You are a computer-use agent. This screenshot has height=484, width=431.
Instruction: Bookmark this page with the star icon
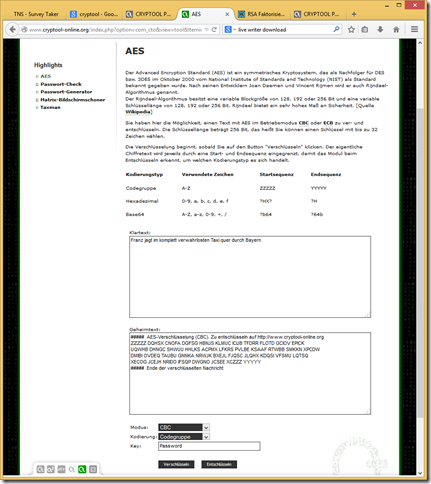[x=351, y=30]
